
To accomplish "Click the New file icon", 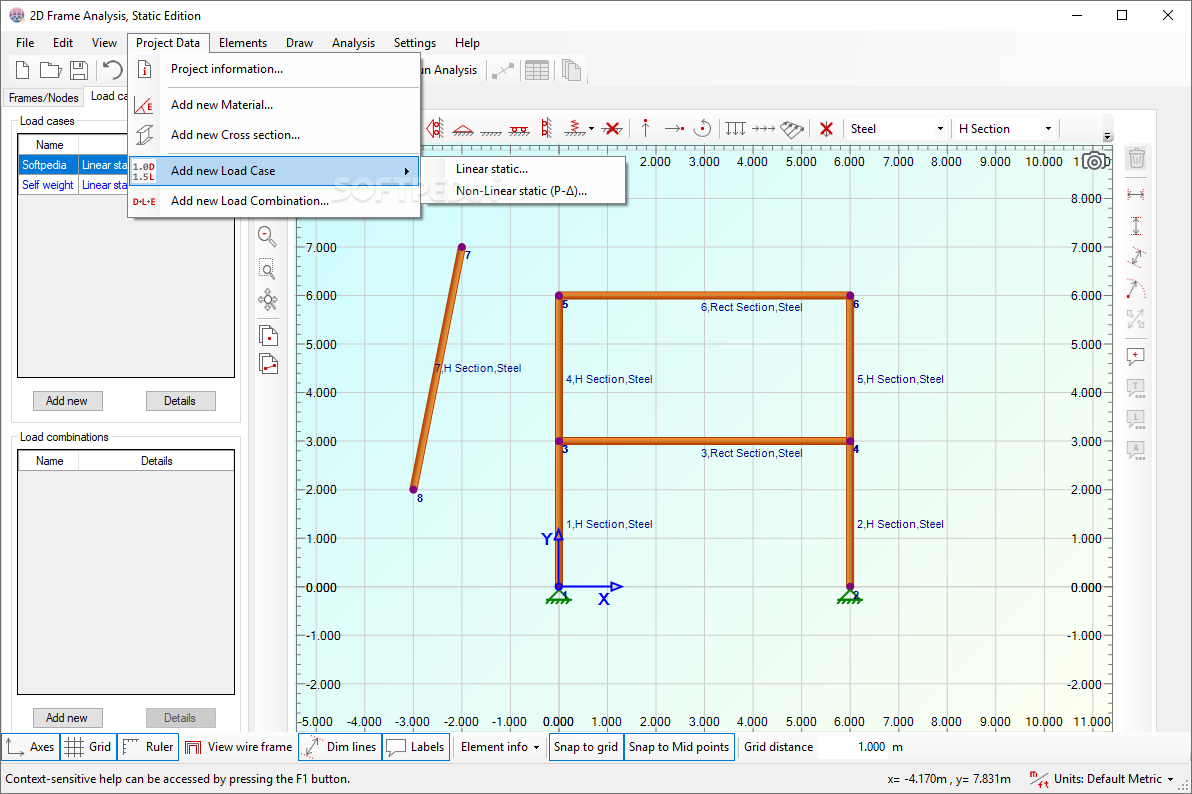I will 22,70.
